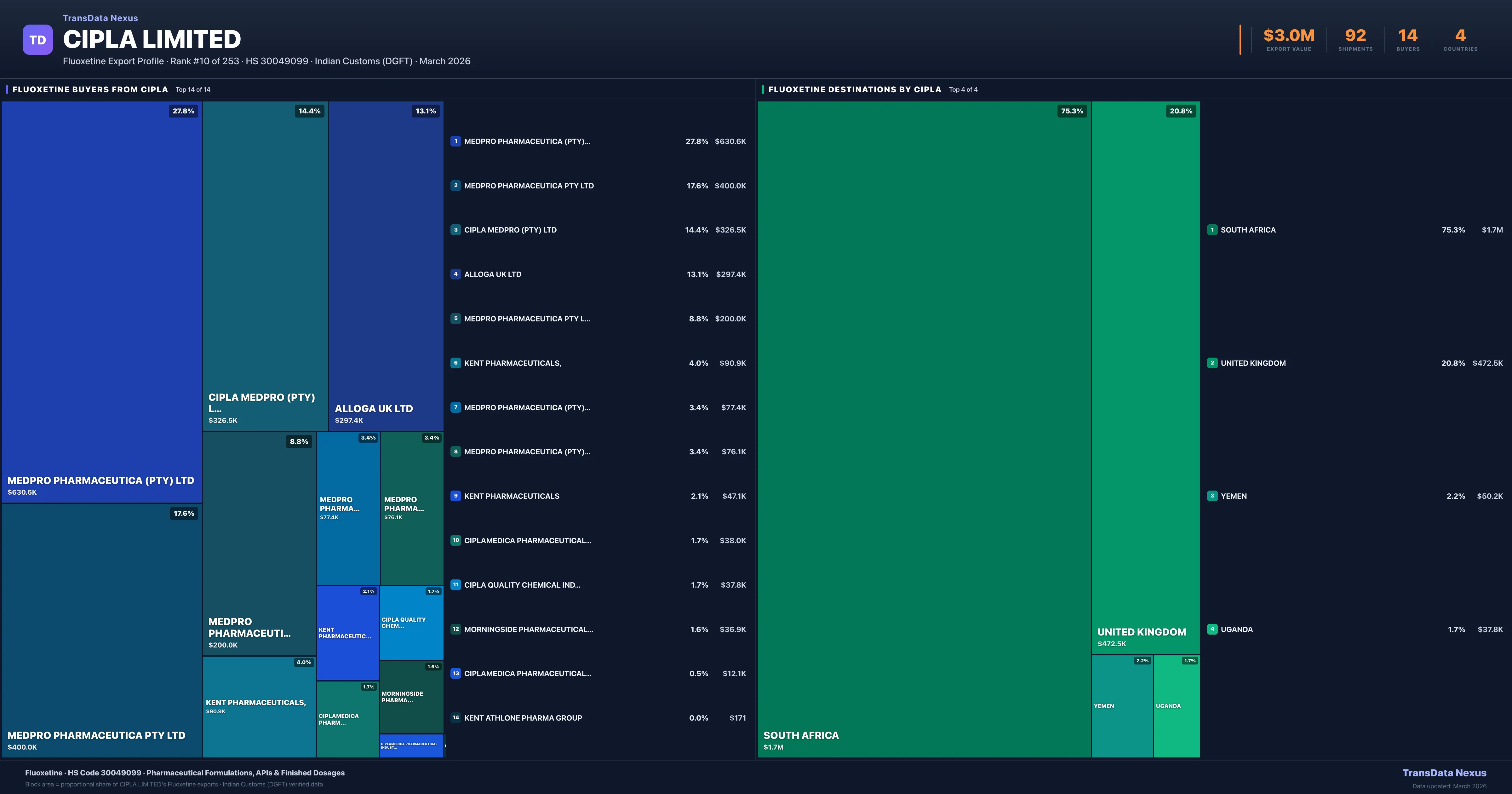Click the badge numbered 14 beside KENT ATHLONE PHARMA GROUP
Viewport: 1512px width, 794px height.
455,718
